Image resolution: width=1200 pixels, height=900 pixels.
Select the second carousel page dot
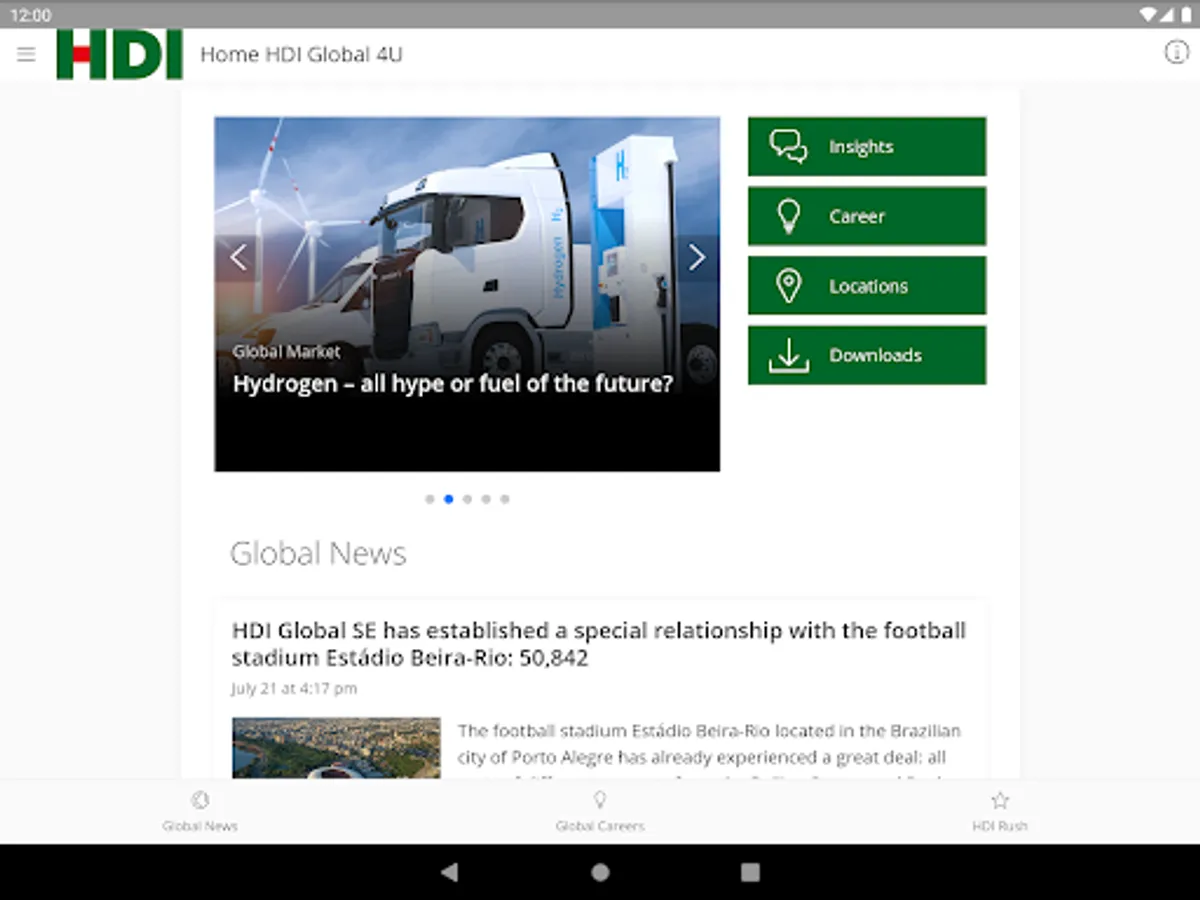[x=449, y=498]
